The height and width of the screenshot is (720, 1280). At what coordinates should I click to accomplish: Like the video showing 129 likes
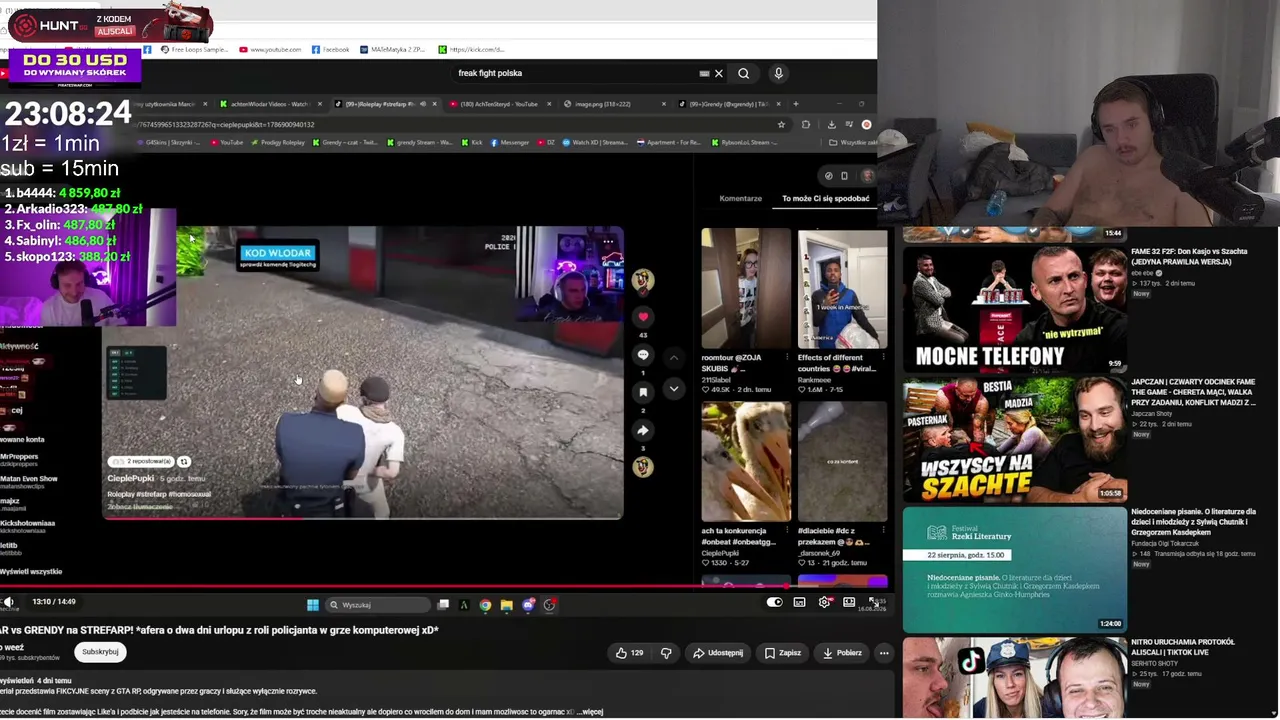(629, 653)
